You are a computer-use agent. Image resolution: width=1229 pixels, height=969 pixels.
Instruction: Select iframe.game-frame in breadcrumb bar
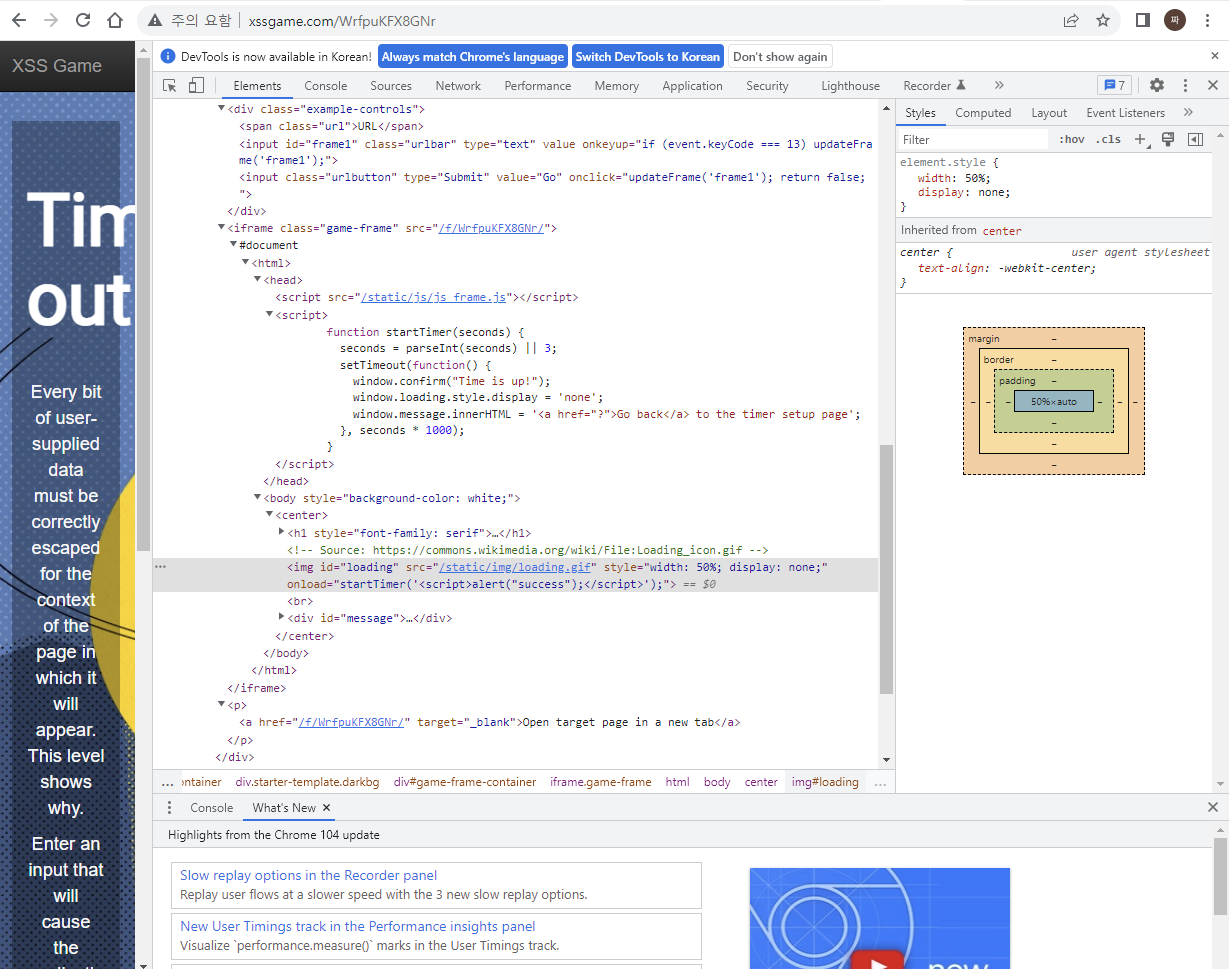(x=600, y=782)
